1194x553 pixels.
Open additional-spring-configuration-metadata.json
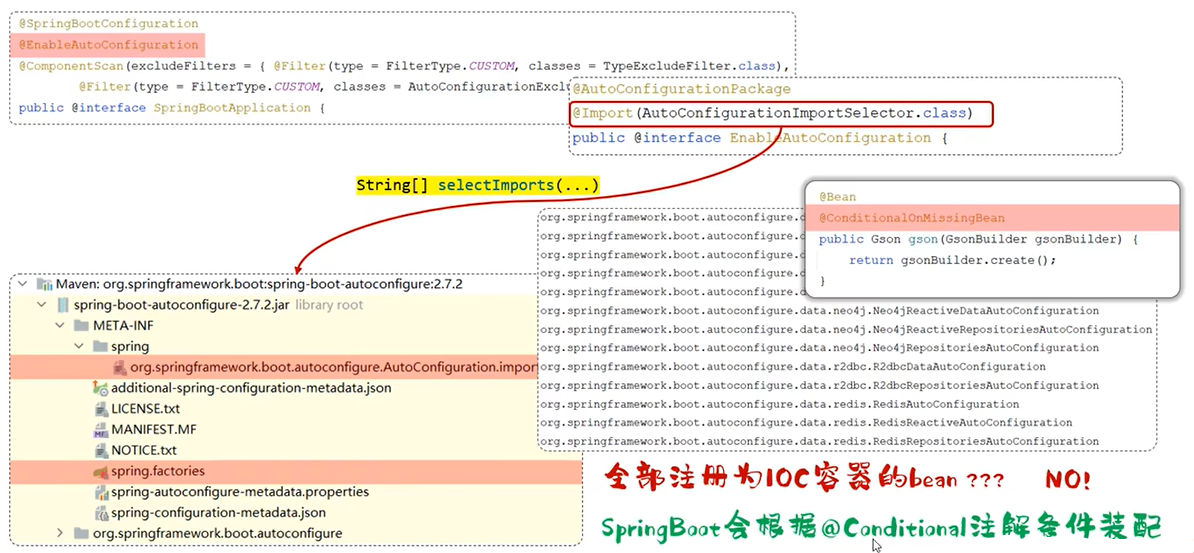click(x=251, y=388)
